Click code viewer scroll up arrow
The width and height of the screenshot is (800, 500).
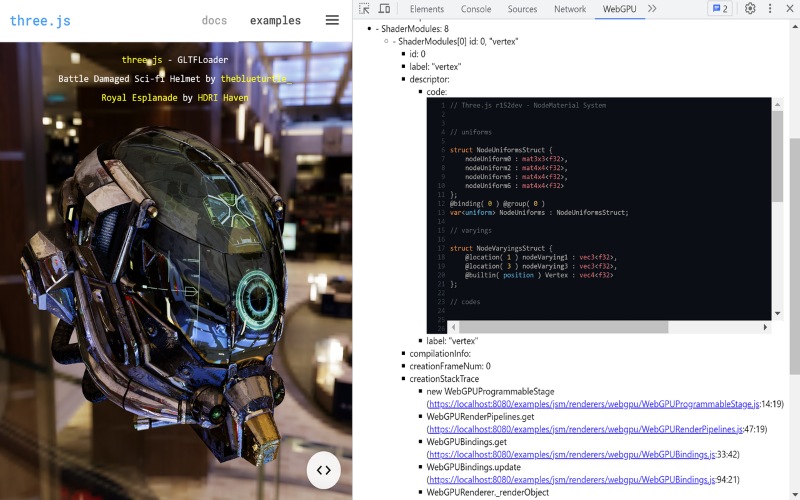point(778,105)
